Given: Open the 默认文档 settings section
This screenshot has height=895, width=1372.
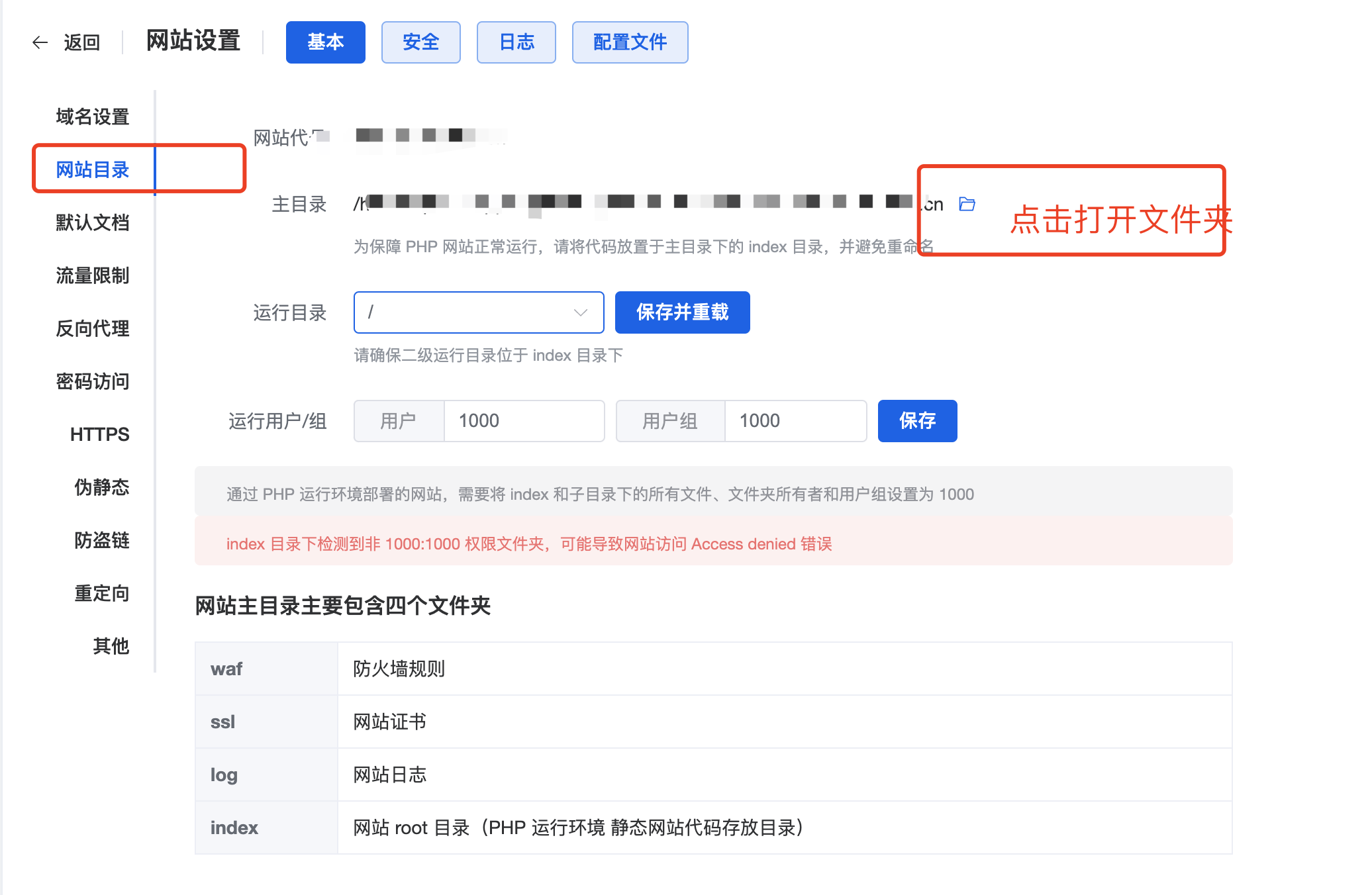Looking at the screenshot, I should tap(92, 222).
